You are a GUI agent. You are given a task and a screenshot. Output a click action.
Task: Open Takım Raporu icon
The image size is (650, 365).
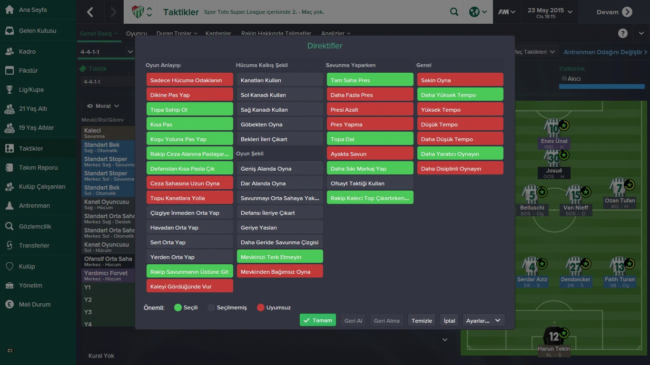point(9,168)
